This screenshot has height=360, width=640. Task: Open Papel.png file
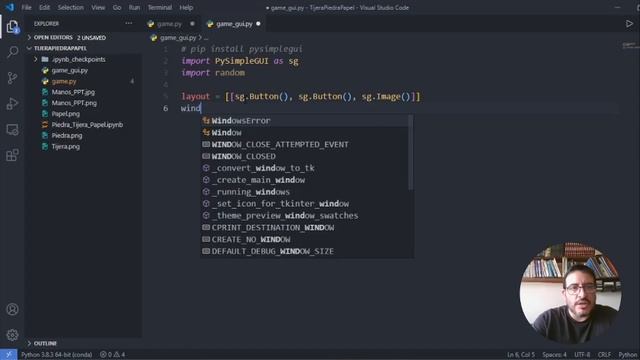(x=65, y=114)
